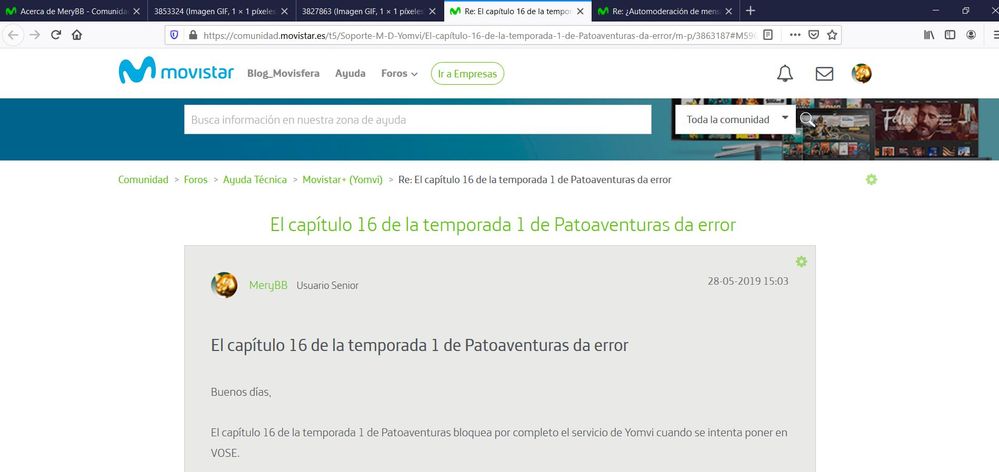The width and height of the screenshot is (999, 472).
Task: Open a new browser tab
Action: [x=750, y=11]
